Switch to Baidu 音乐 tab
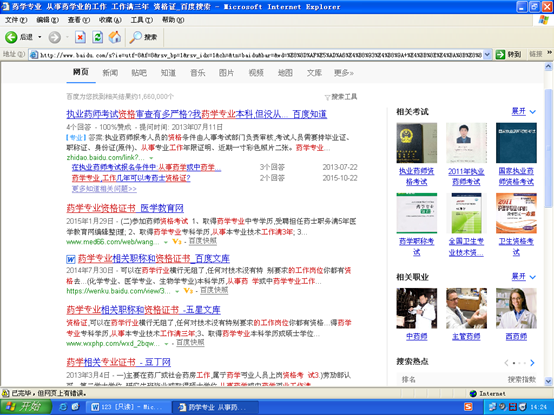 pos(198,73)
